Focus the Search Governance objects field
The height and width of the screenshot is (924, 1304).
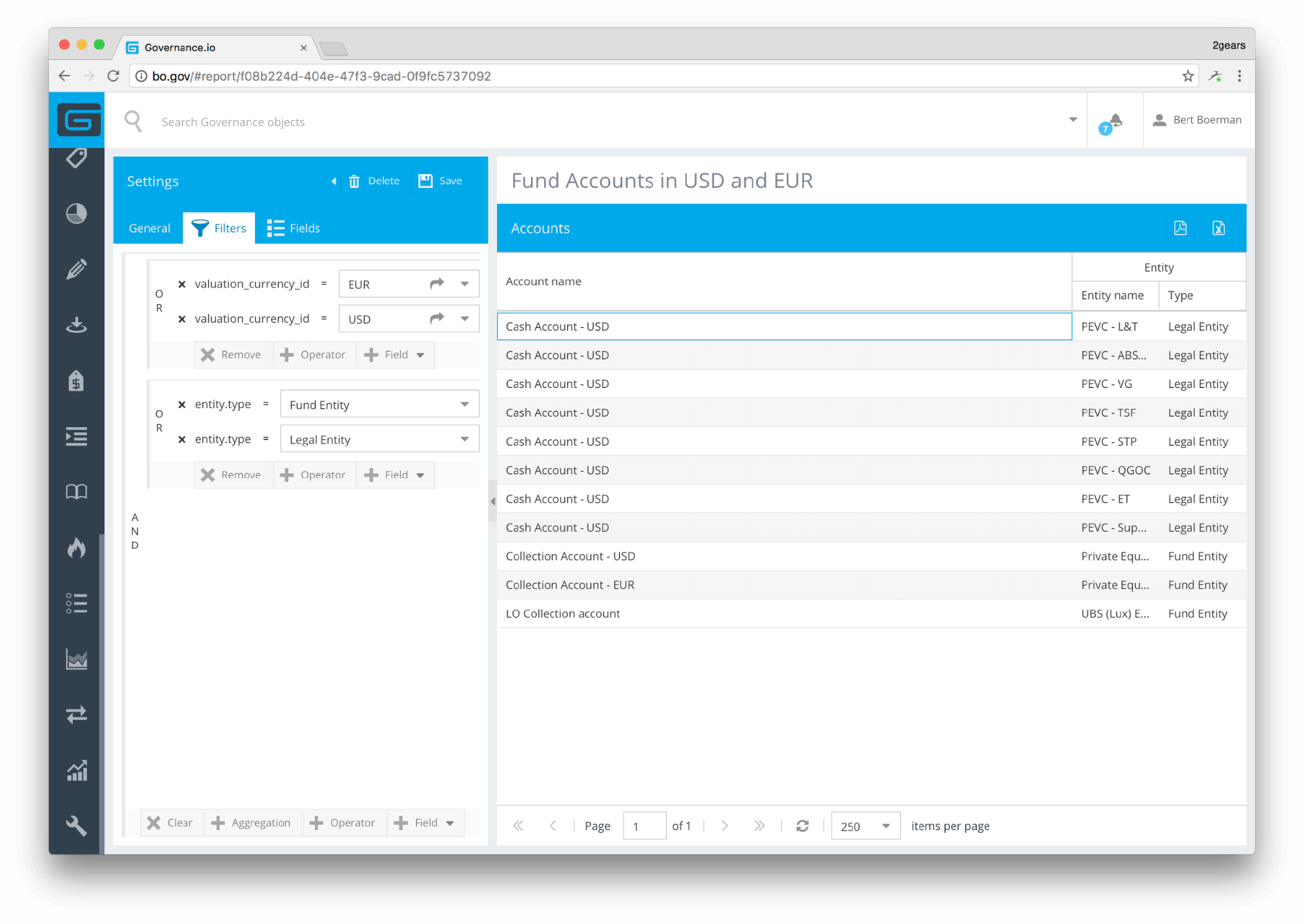[607, 122]
